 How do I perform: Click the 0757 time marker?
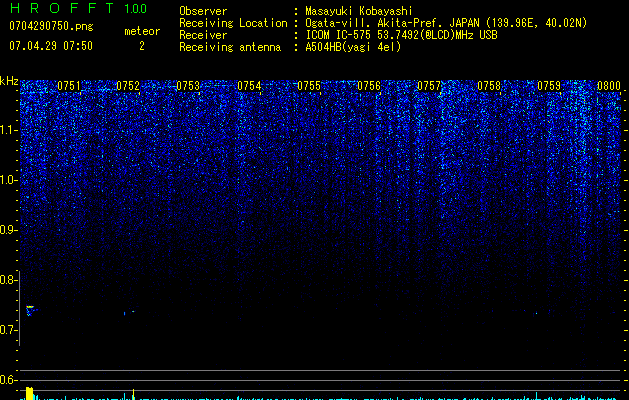429,86
